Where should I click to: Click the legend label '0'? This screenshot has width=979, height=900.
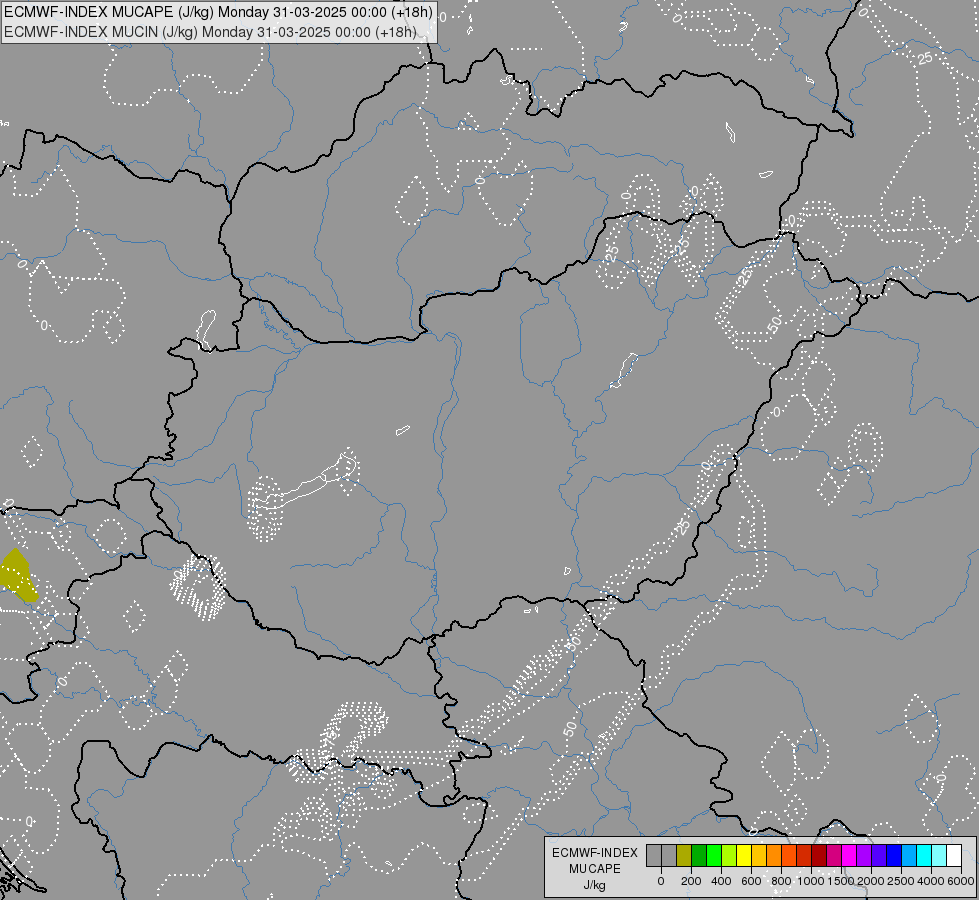(661, 881)
